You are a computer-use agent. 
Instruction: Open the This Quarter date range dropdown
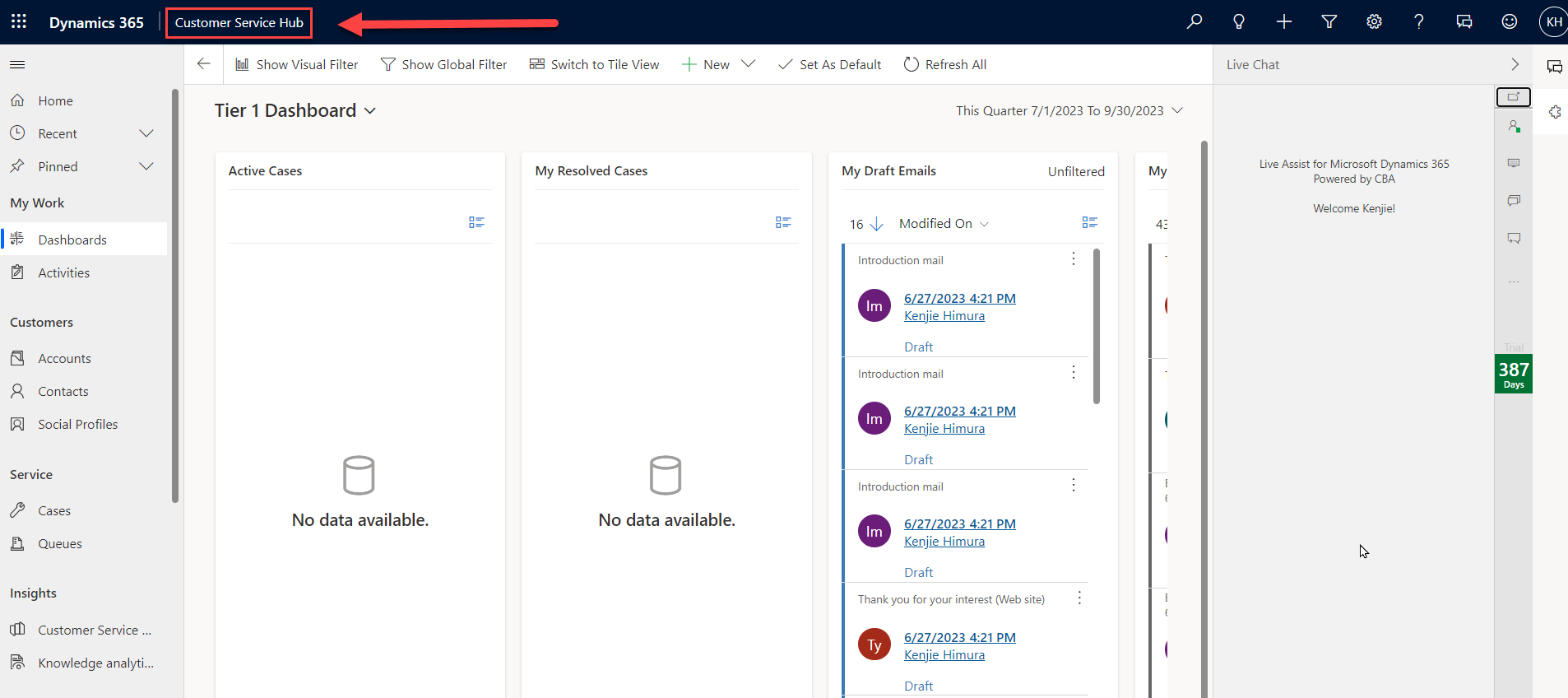pos(1177,110)
